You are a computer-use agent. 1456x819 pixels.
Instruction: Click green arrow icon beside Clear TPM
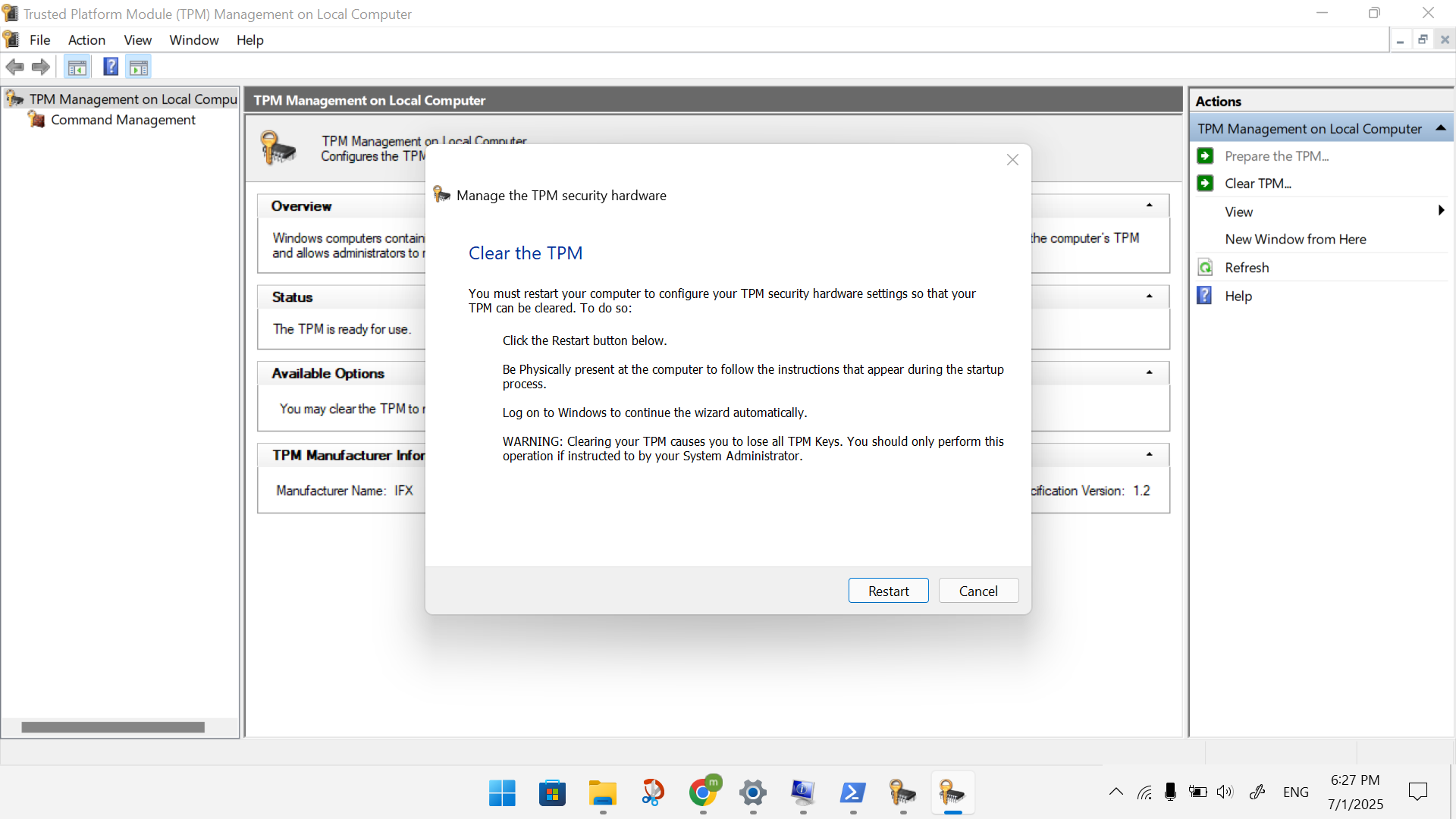[1205, 184]
